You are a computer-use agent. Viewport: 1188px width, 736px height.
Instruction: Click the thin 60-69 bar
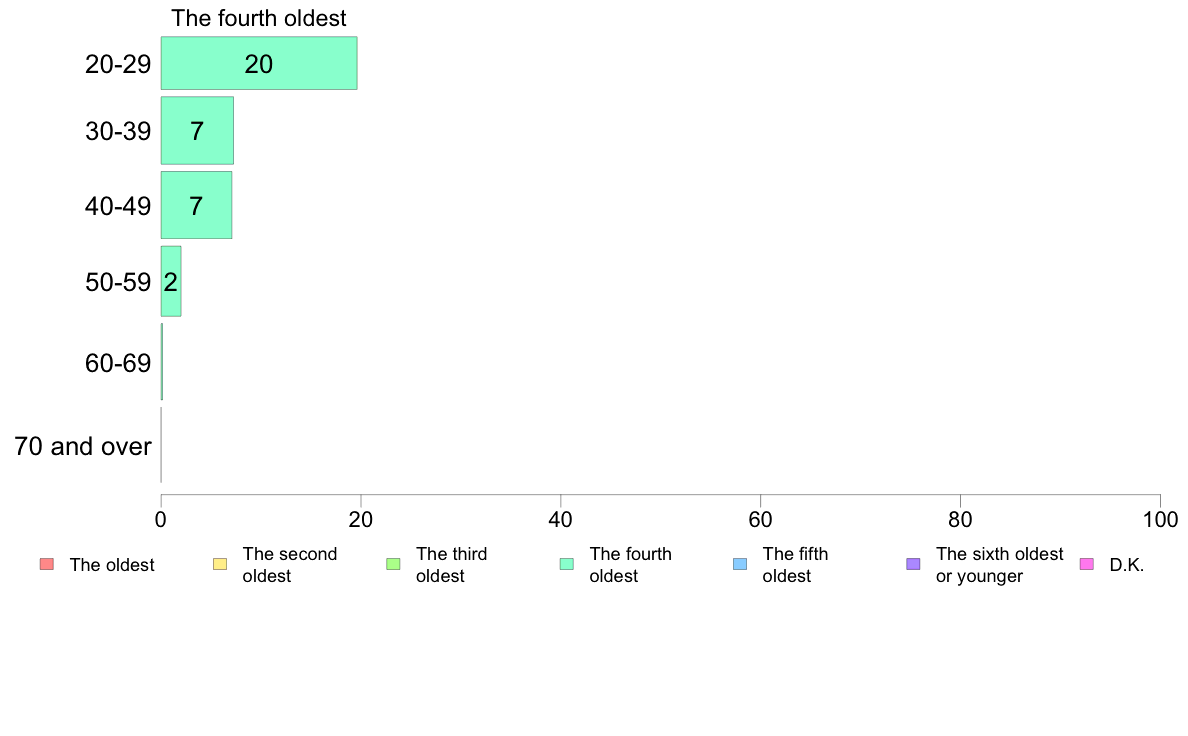(161, 362)
